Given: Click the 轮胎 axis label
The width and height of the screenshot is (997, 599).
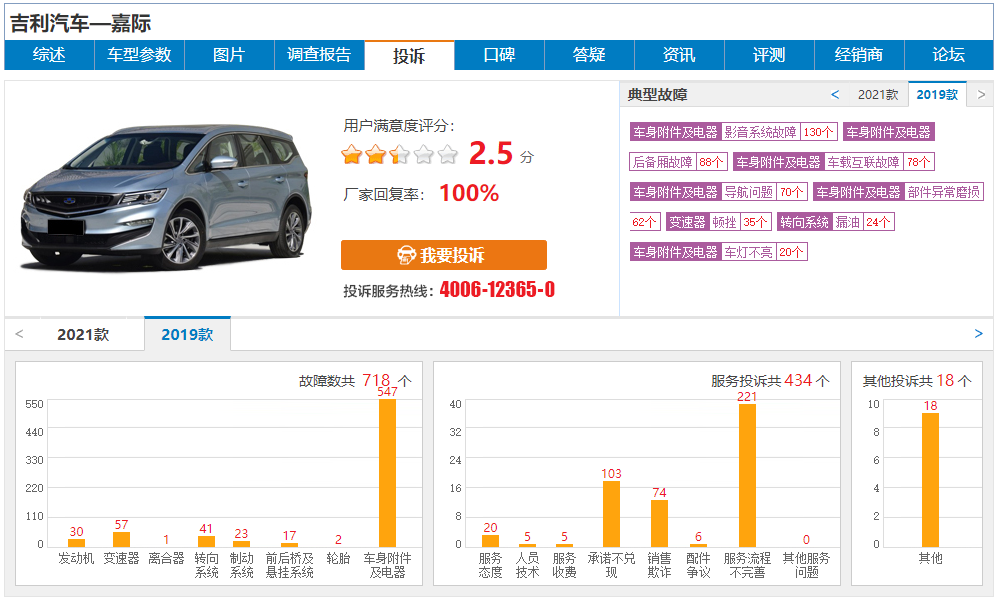Looking at the screenshot, I should tap(338, 558).
